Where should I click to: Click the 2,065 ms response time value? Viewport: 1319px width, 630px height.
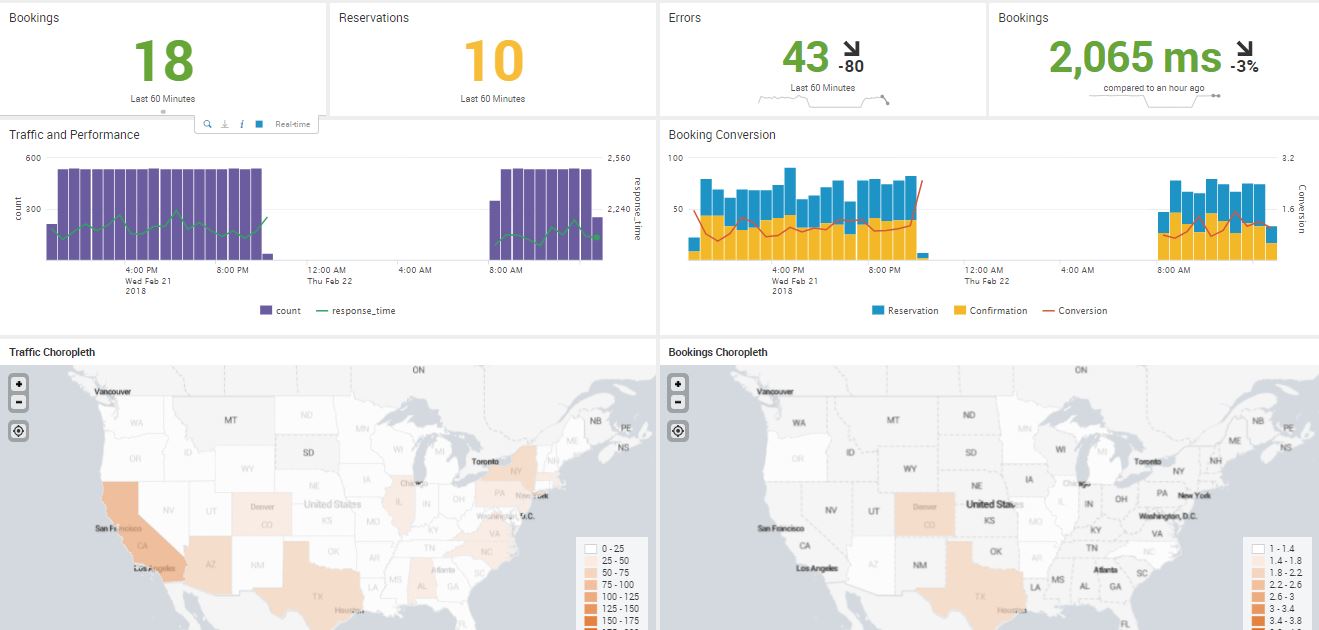click(1135, 58)
